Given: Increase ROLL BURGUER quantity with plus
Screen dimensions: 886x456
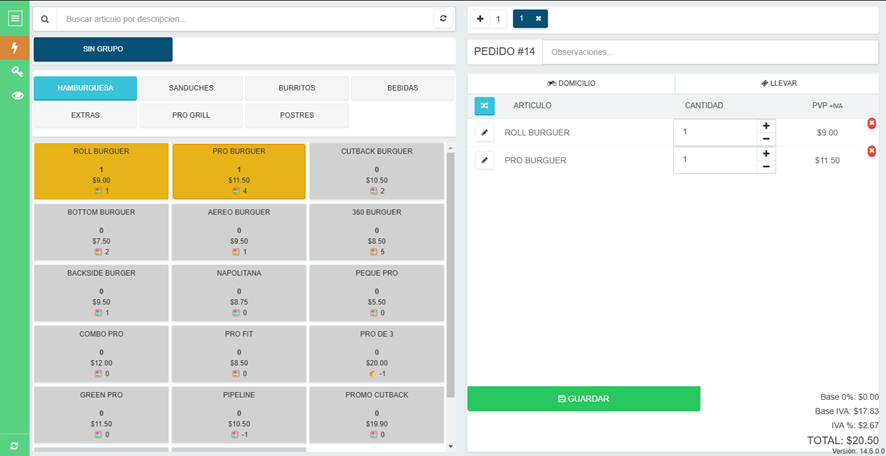Looking at the screenshot, I should 766,125.
